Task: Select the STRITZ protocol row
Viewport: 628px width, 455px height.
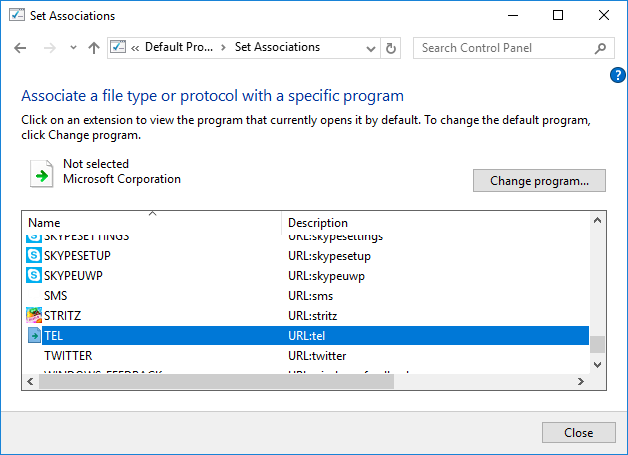Action: point(307,316)
